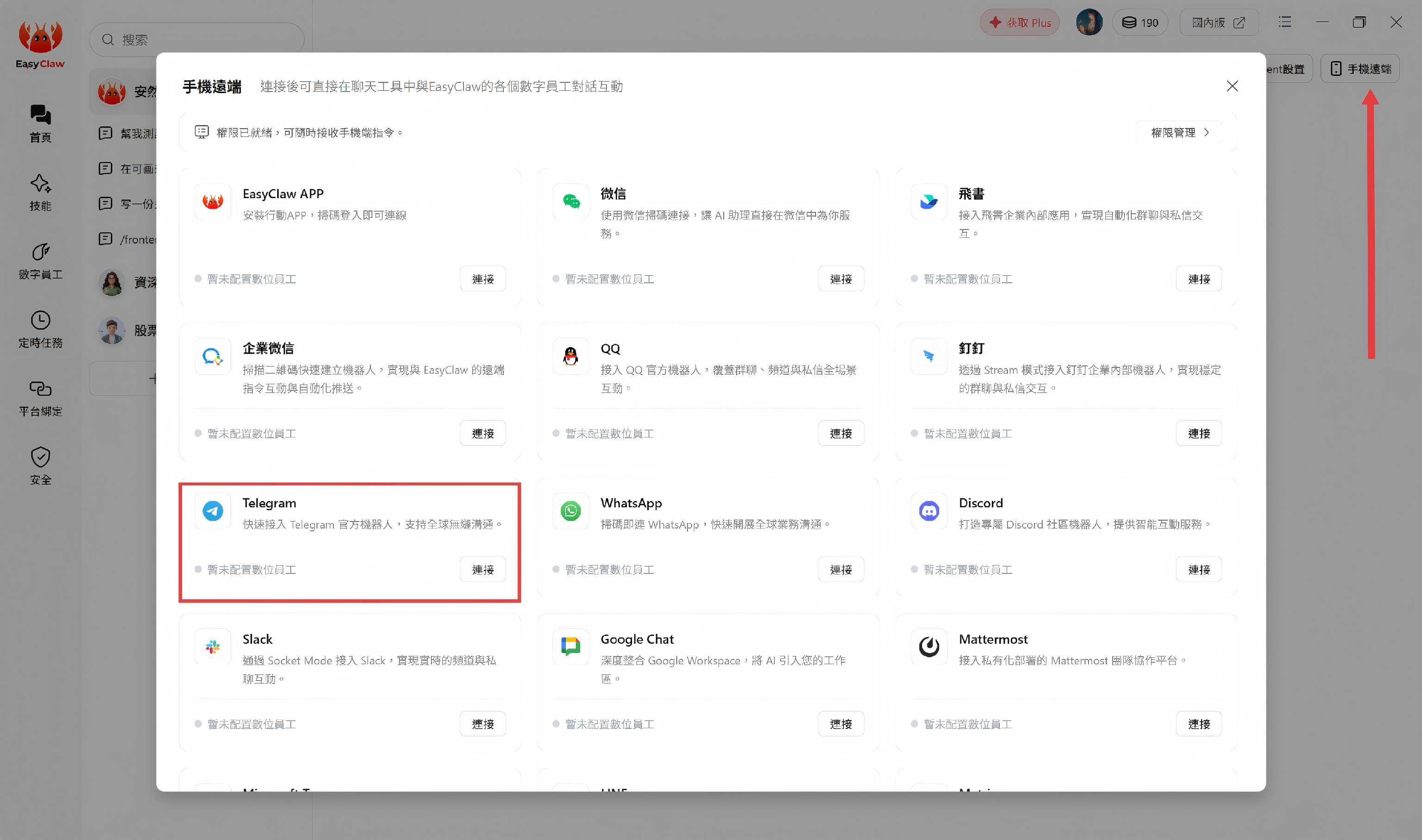Open 安全 security section
The image size is (1422, 840).
click(40, 467)
